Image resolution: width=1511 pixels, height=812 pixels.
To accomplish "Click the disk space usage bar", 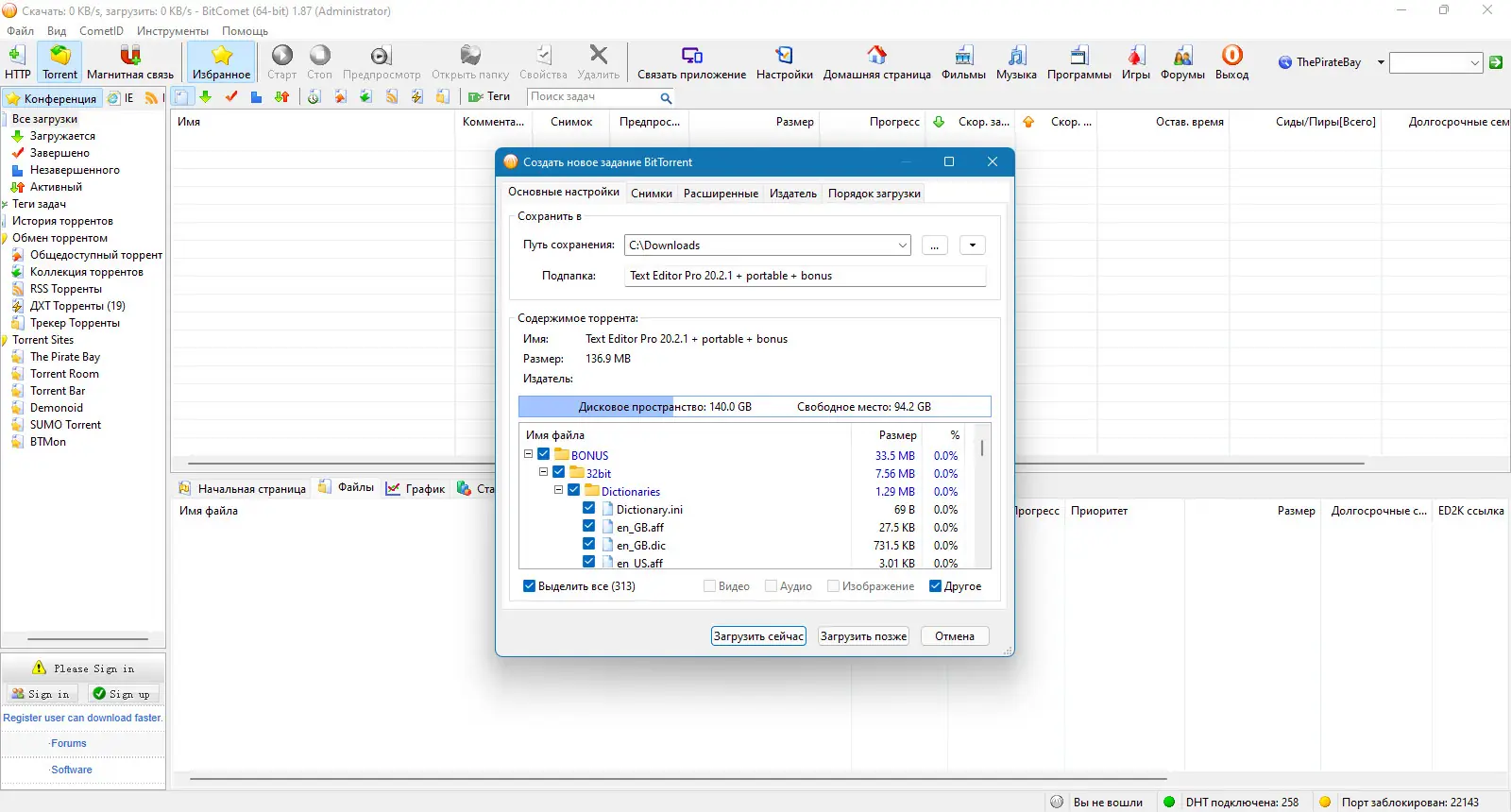I will pyautogui.click(x=755, y=407).
